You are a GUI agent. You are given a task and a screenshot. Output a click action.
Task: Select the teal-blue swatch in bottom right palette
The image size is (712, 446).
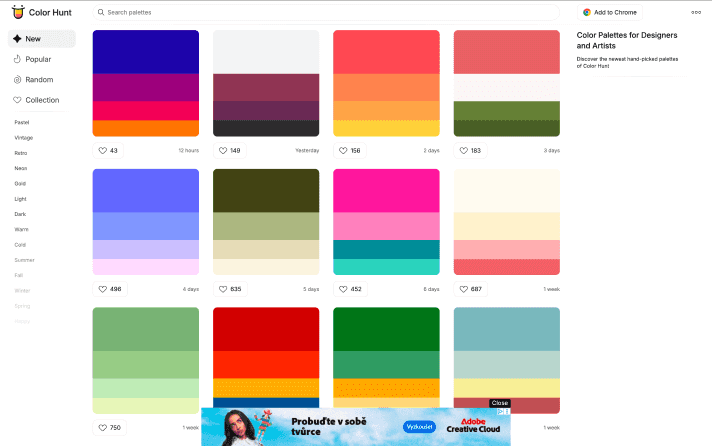(507, 329)
